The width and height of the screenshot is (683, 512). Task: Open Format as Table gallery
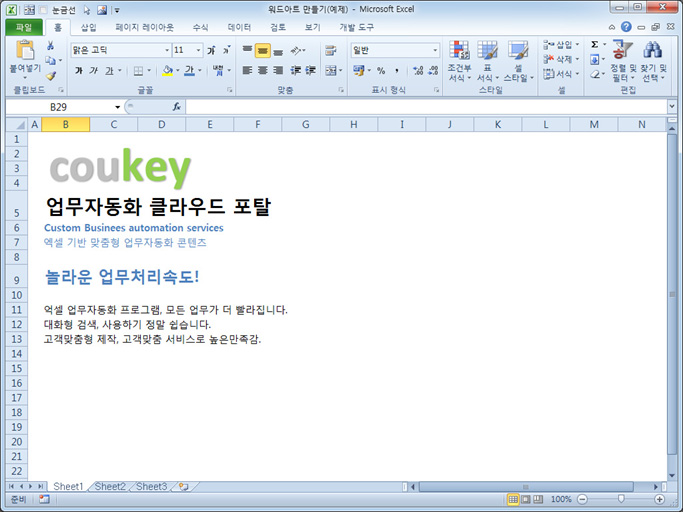pyautogui.click(x=487, y=61)
